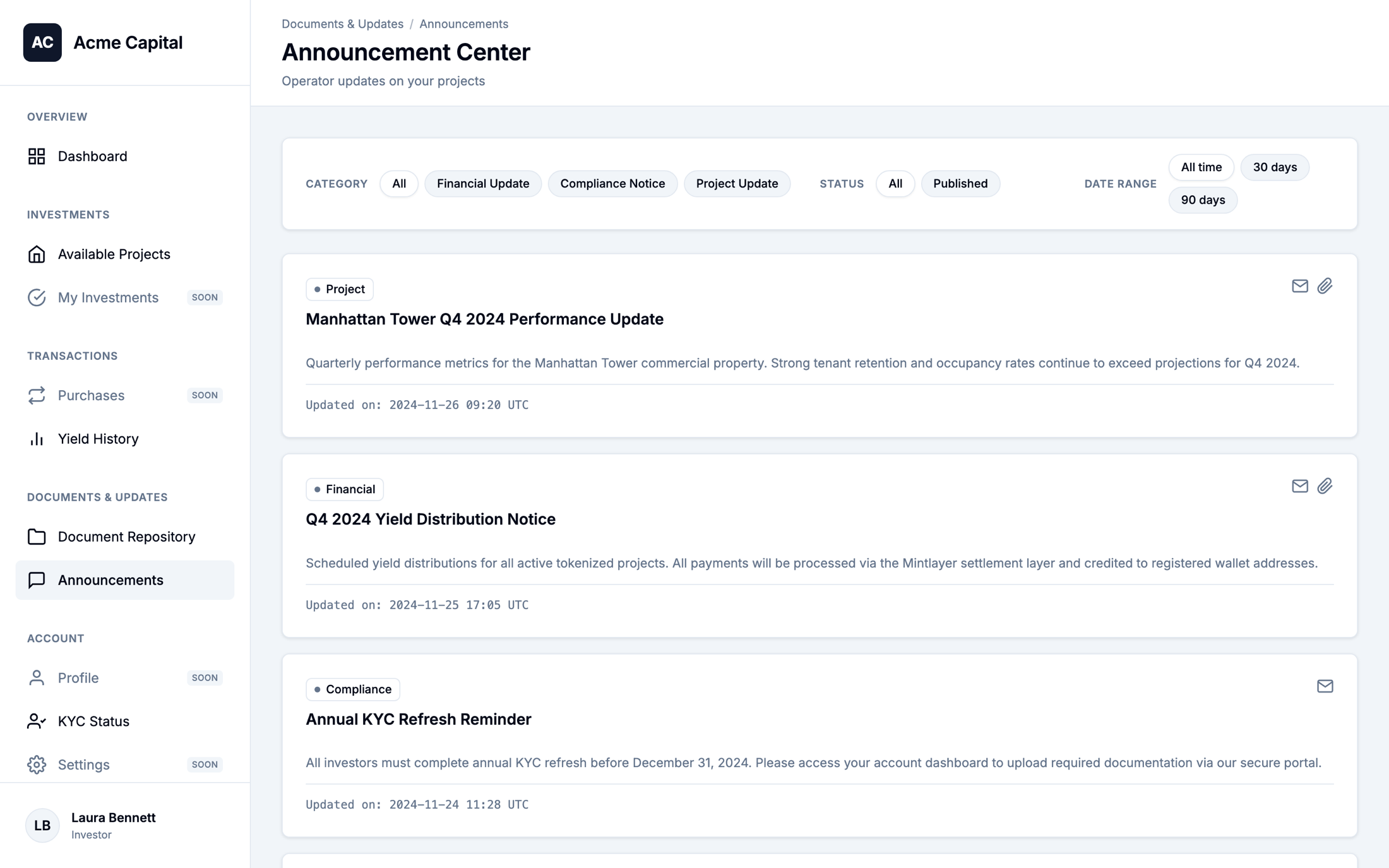The width and height of the screenshot is (1389, 868).
Task: Open KYC Status page
Action: click(125, 721)
